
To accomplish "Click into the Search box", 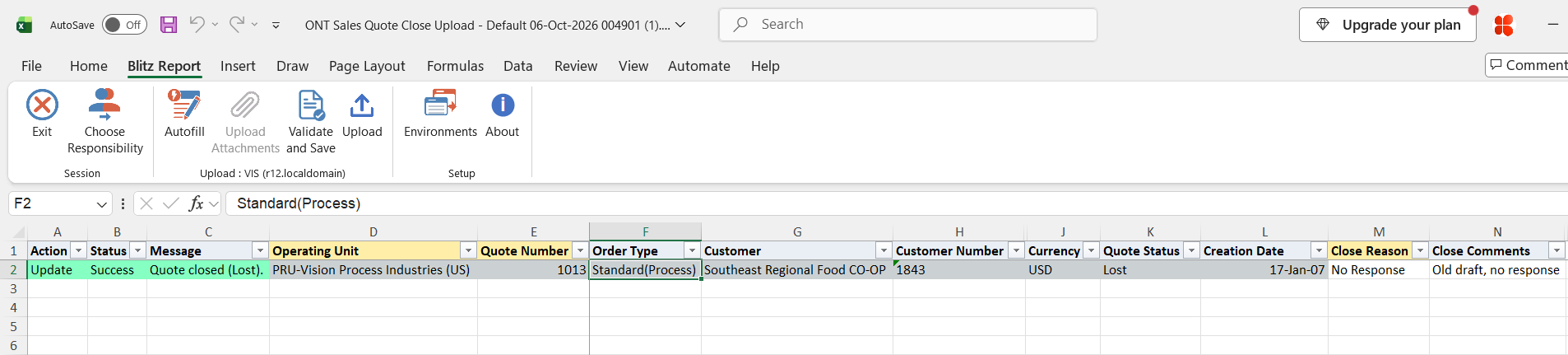I will click(x=908, y=25).
